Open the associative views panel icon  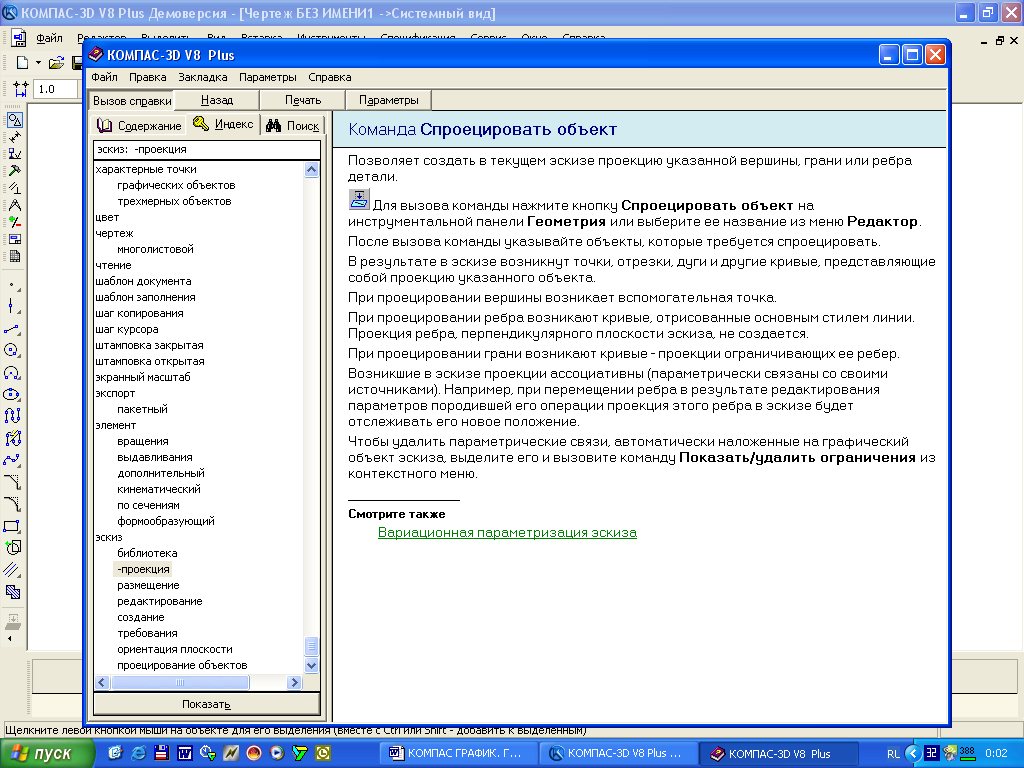(x=14, y=239)
